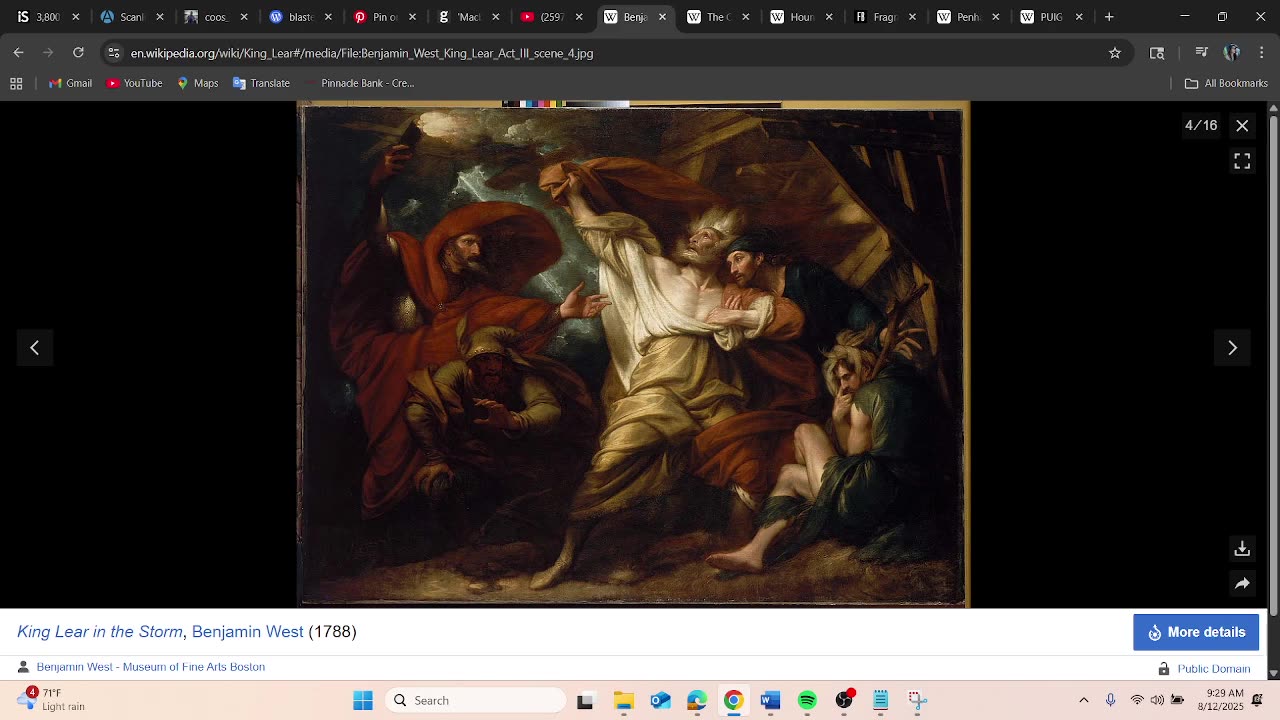Open the King Lear in the Storm link
The image size is (1280, 720).
[x=100, y=632]
